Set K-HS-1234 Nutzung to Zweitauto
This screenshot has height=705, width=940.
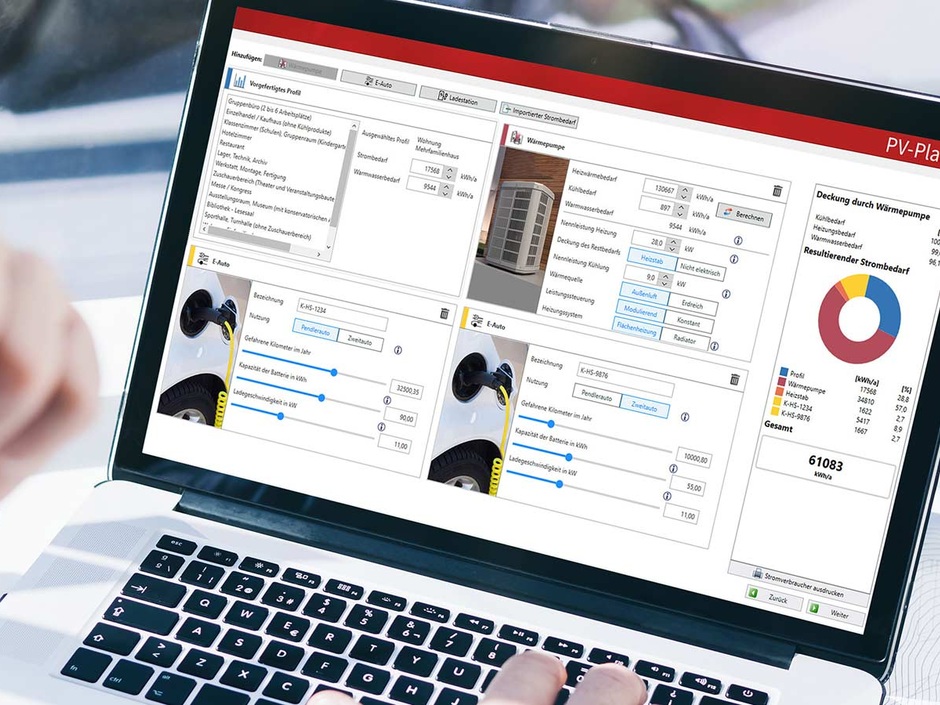[361, 341]
